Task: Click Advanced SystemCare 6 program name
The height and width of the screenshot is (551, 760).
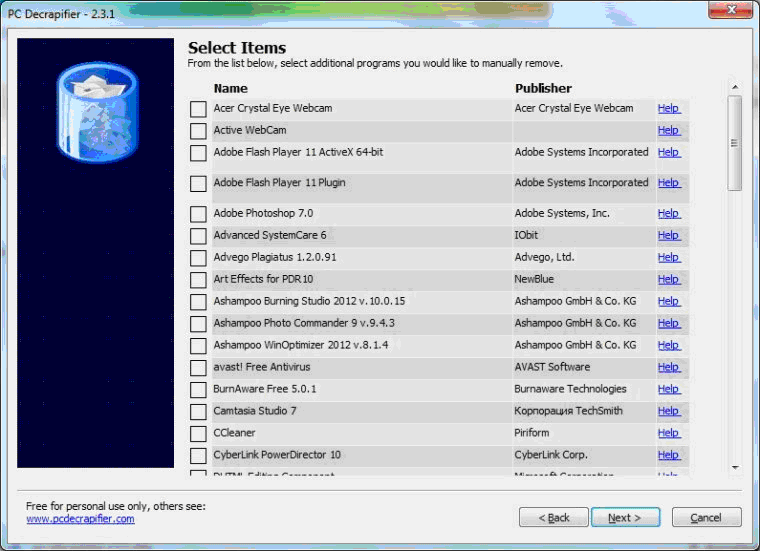Action: coord(270,235)
